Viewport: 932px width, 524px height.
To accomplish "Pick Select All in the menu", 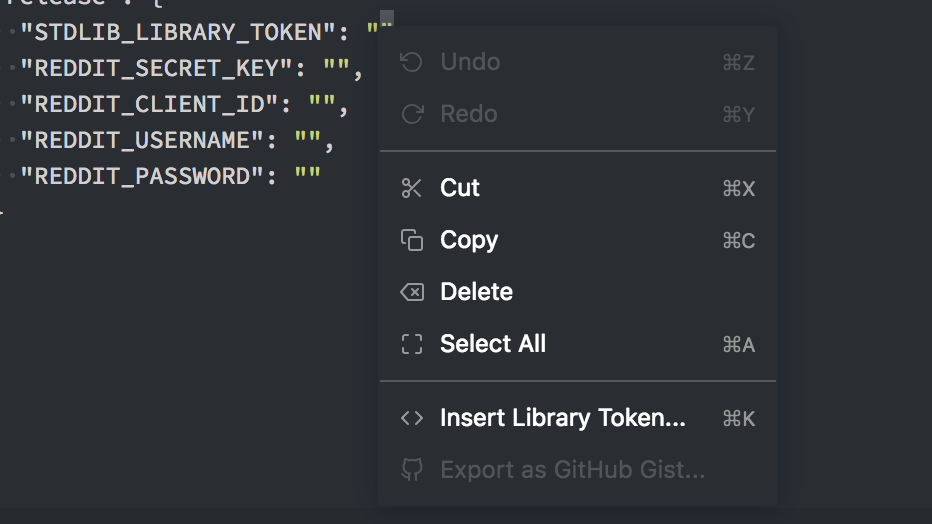I will tap(493, 344).
